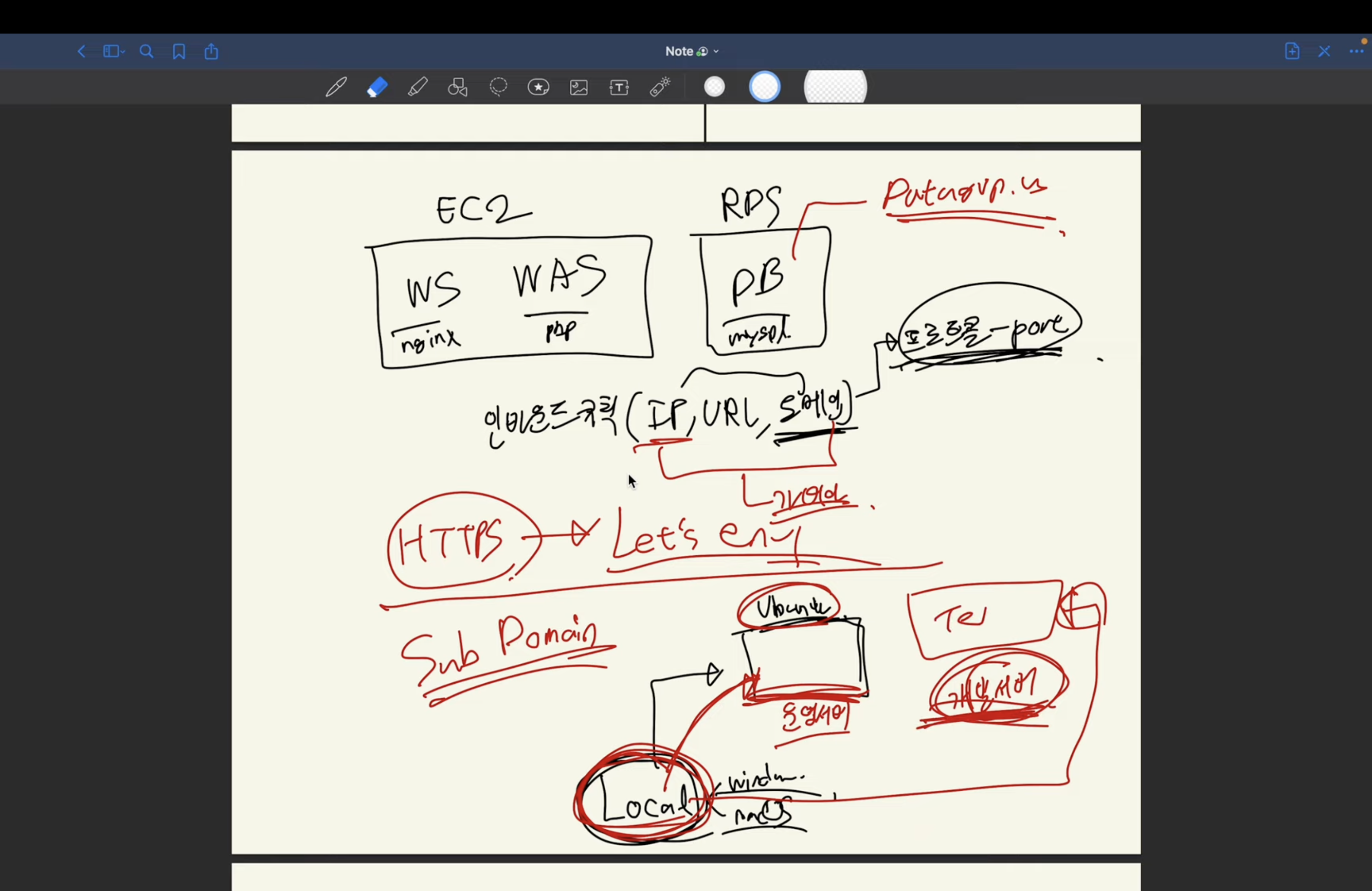The image size is (1372, 891).
Task: Open the more options ellipsis menu
Action: point(1357,51)
